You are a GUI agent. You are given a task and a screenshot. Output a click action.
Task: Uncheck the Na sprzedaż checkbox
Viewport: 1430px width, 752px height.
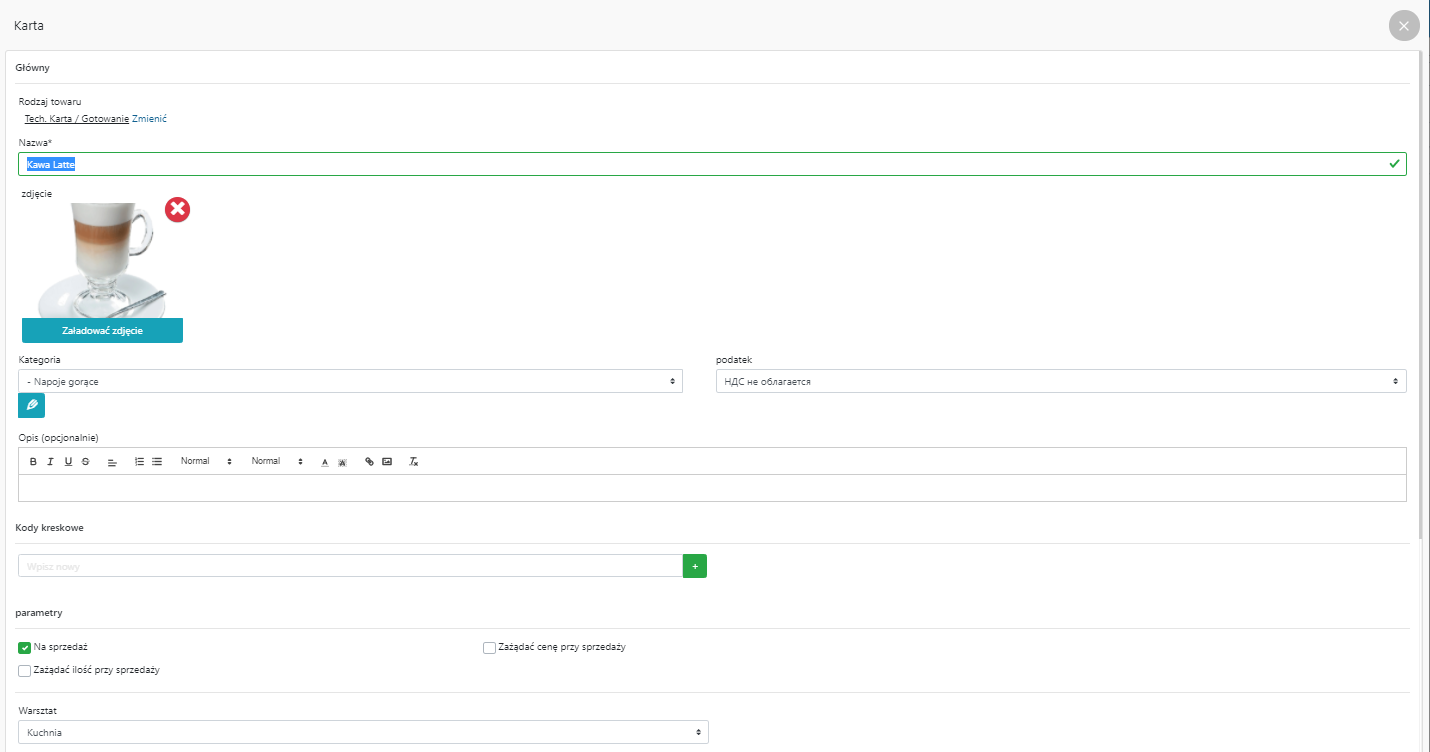25,647
